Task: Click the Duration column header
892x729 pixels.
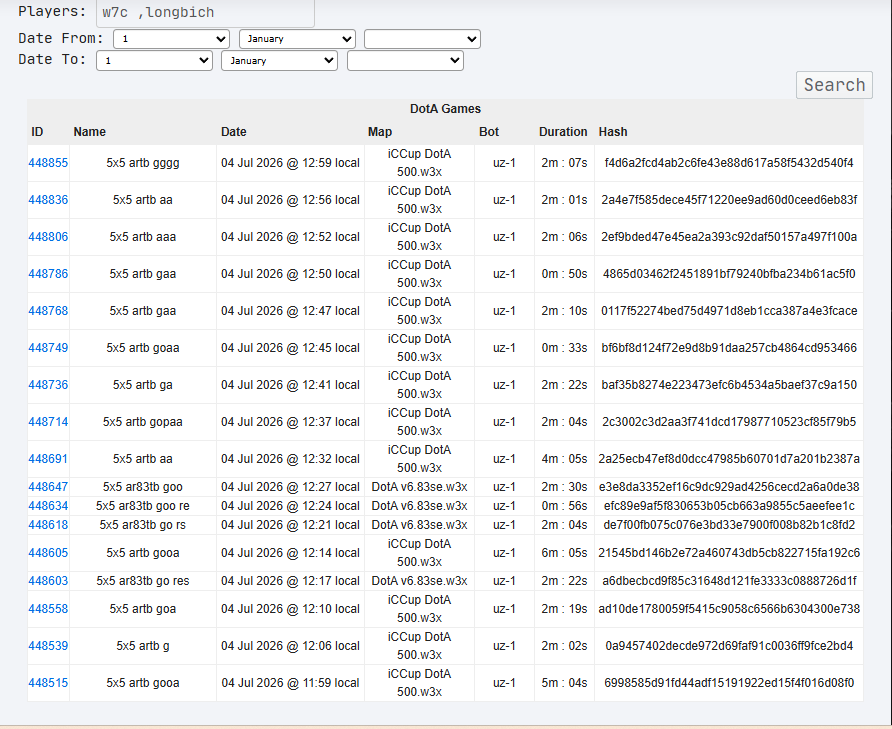Action: pos(563,132)
